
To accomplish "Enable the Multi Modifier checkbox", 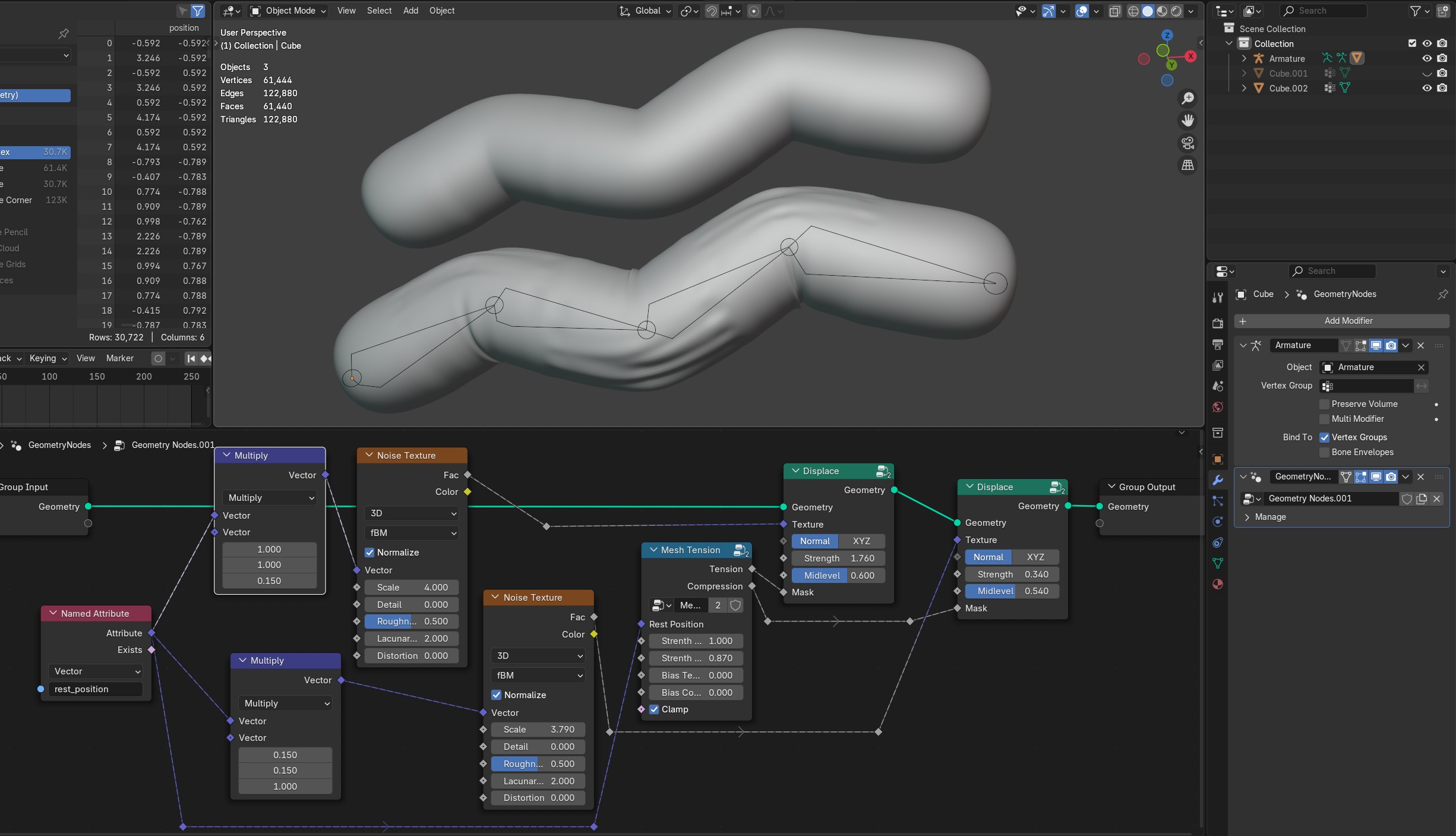I will tap(1324, 419).
